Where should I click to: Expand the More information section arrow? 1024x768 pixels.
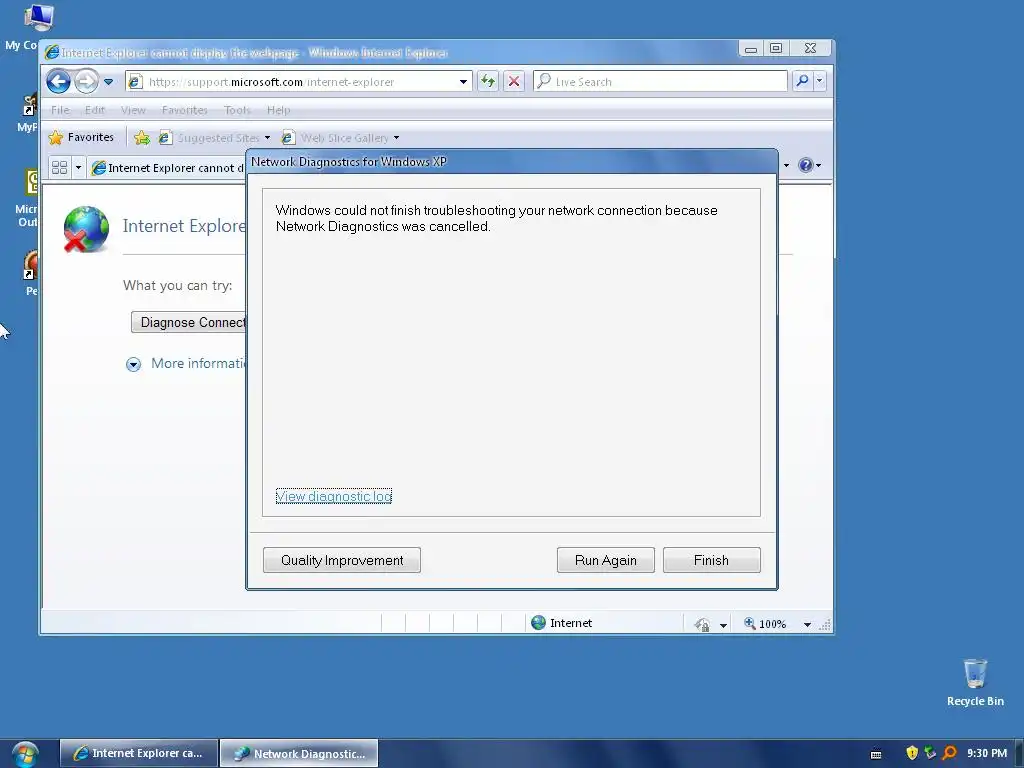[133, 364]
